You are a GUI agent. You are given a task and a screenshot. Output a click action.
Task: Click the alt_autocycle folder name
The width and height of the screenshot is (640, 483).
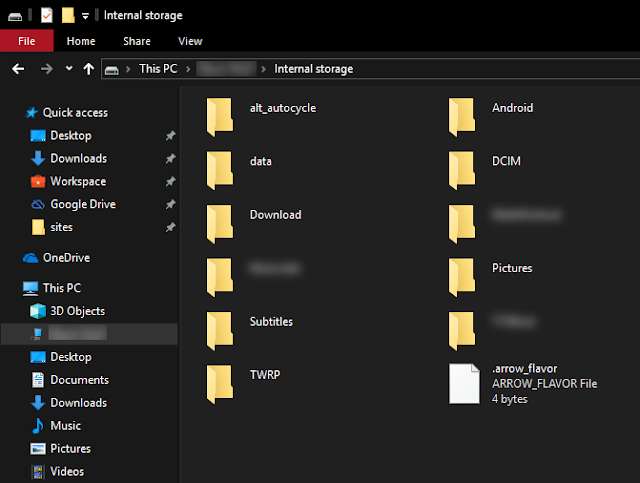pos(283,108)
